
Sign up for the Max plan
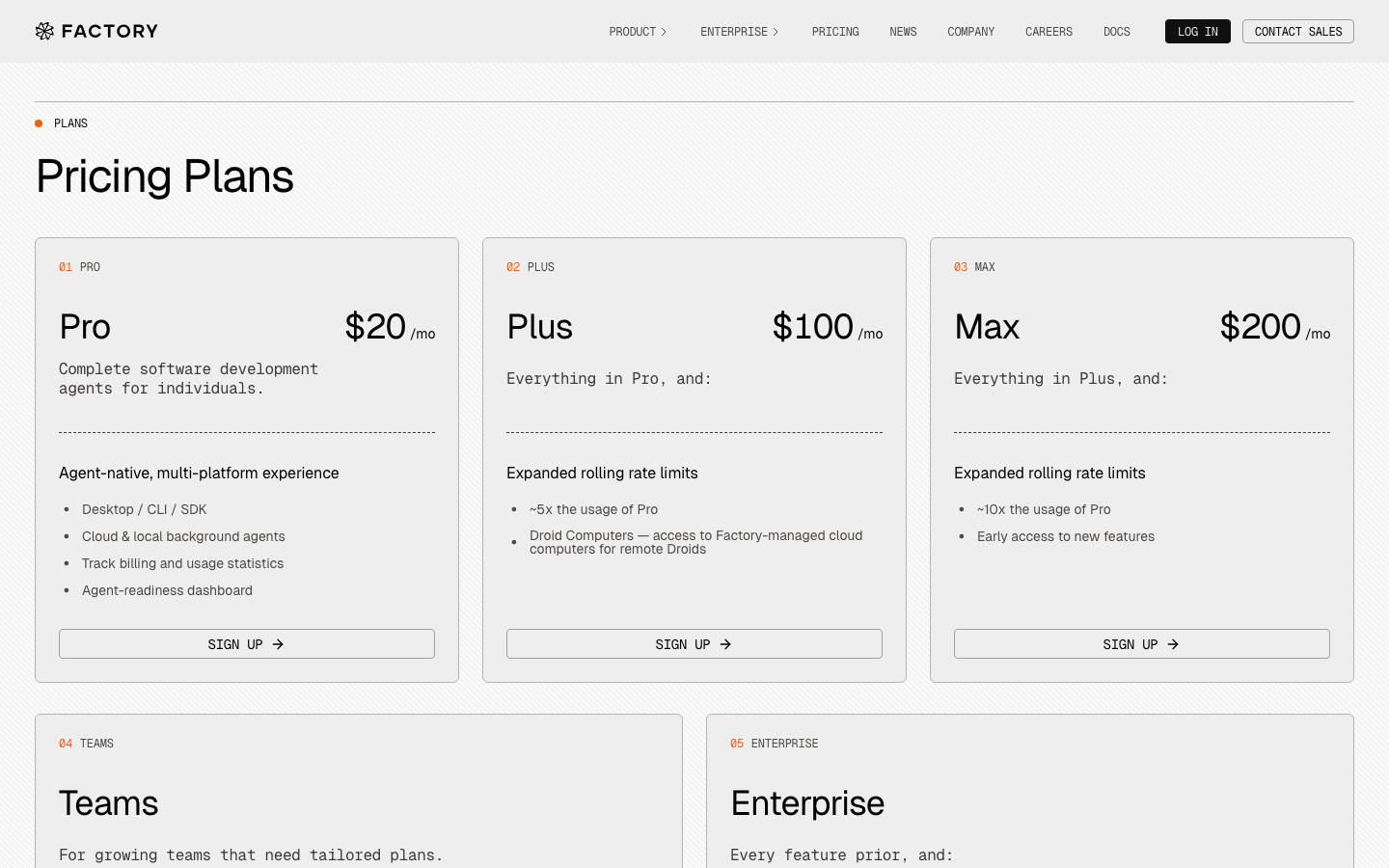(1142, 644)
